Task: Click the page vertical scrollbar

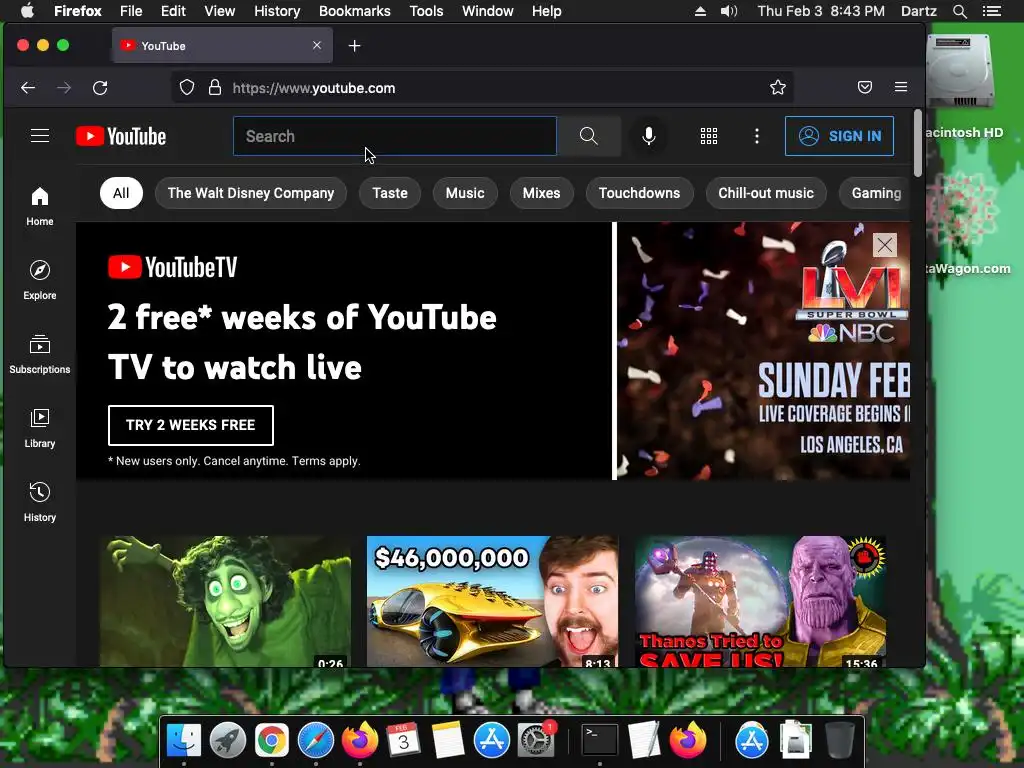Action: point(918,144)
